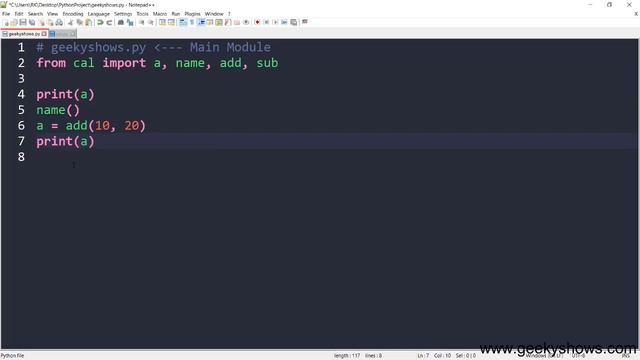Viewport: 640px width, 360px height.
Task: Redo with the toolbar redo arrow
Action: click(109, 22)
